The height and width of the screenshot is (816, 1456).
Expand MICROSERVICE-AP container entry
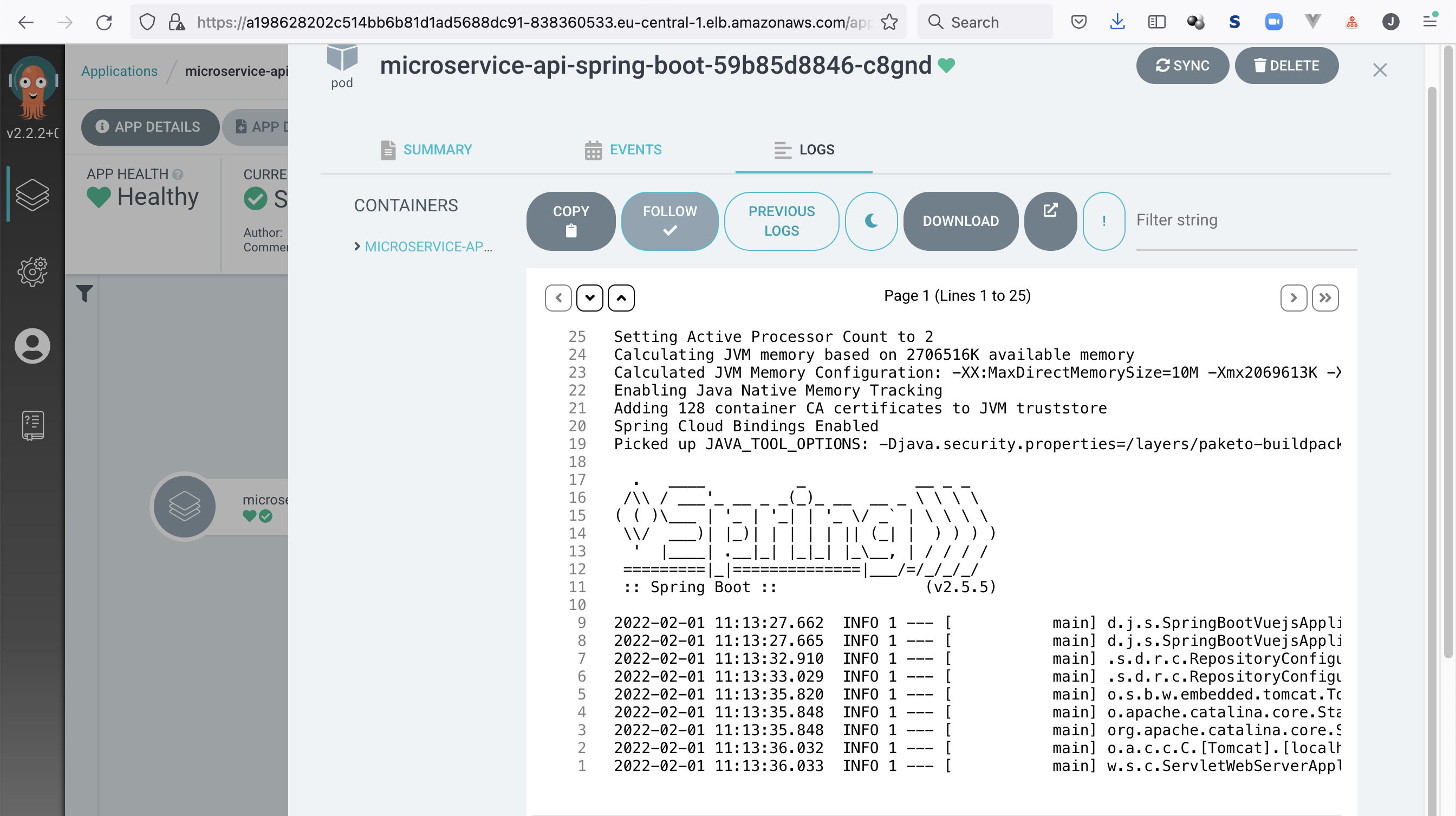pos(427,247)
